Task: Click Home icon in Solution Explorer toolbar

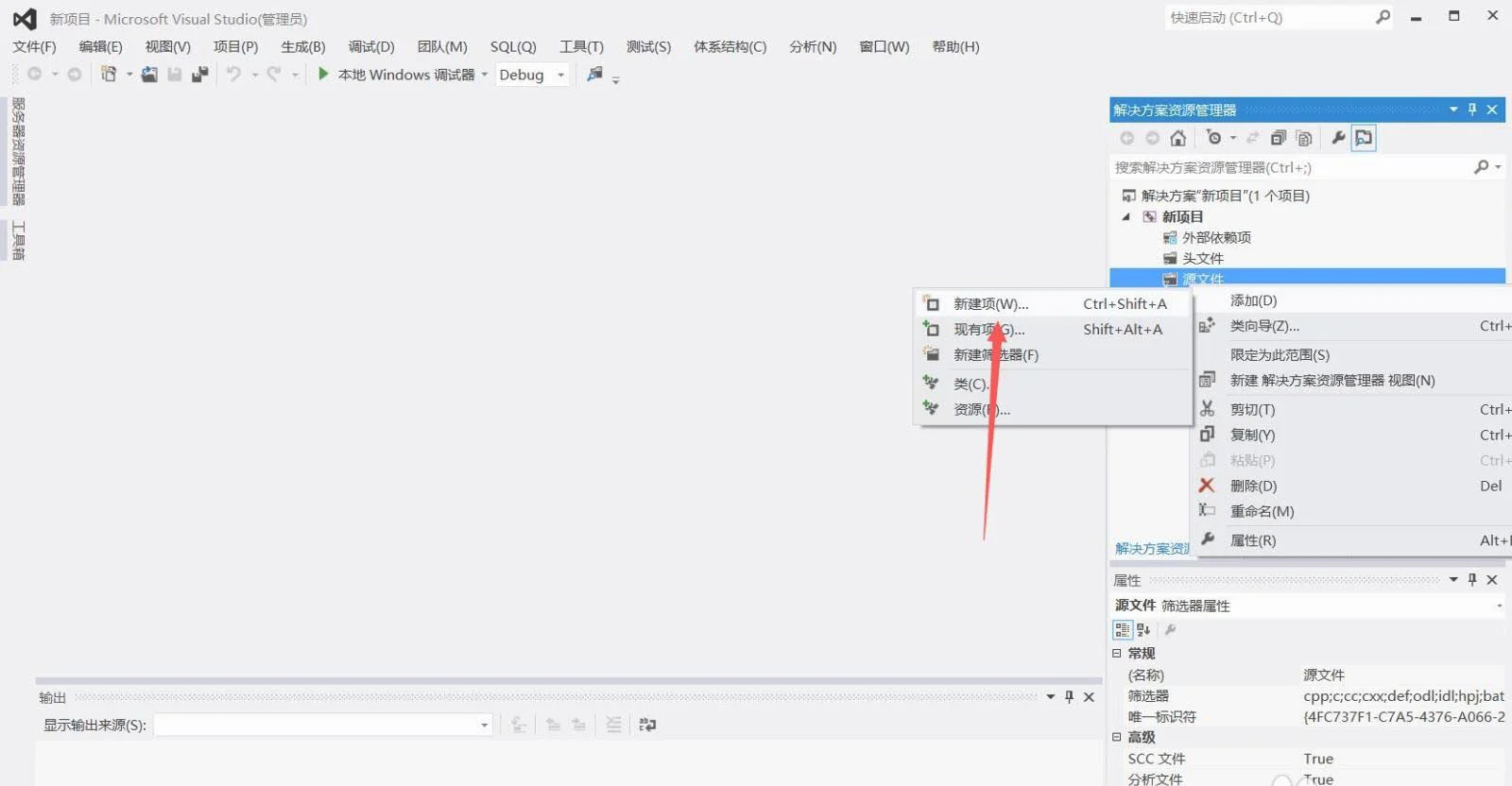Action: [1177, 138]
